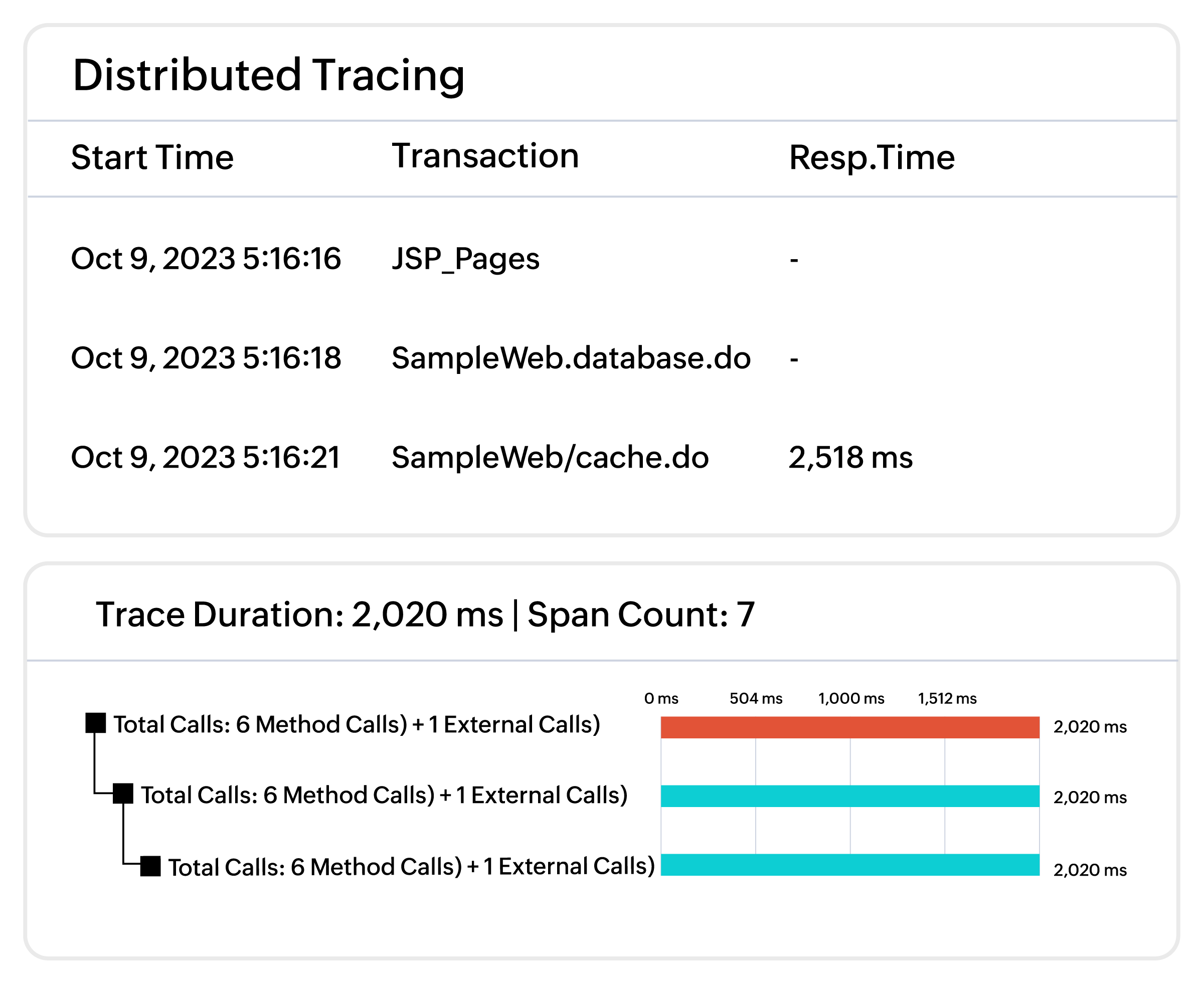Viewport: 1204px width, 983px height.
Task: Sort by the Start Time column header
Action: pyautogui.click(x=152, y=157)
